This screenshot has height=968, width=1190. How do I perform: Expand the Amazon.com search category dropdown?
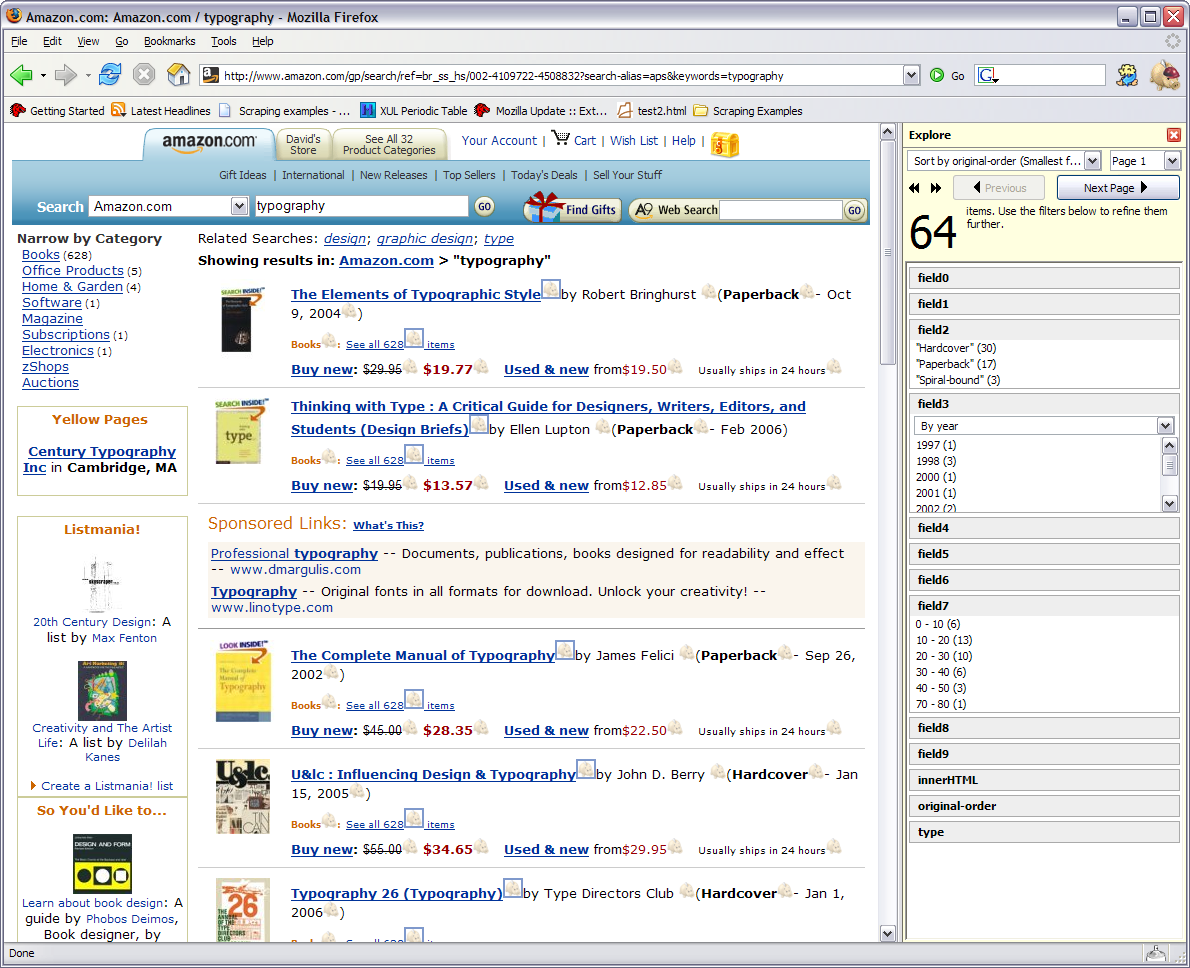tap(239, 206)
